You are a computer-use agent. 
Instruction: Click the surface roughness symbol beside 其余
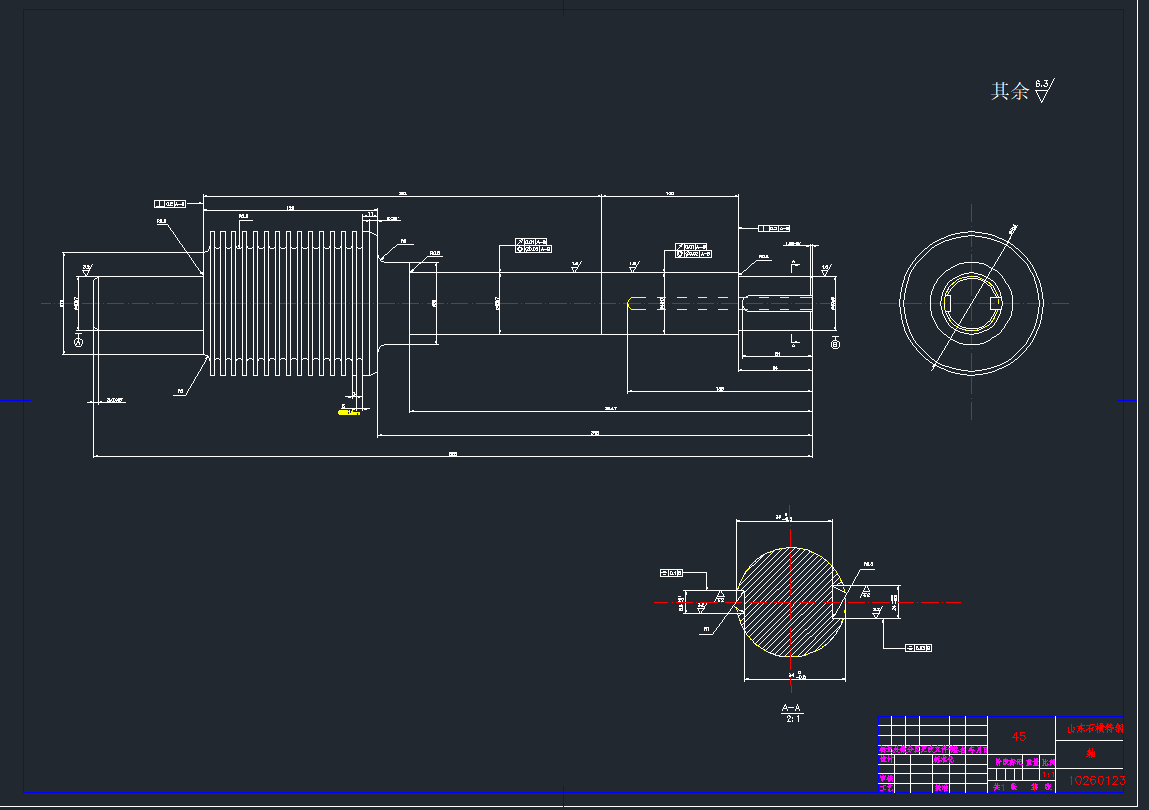[1044, 91]
